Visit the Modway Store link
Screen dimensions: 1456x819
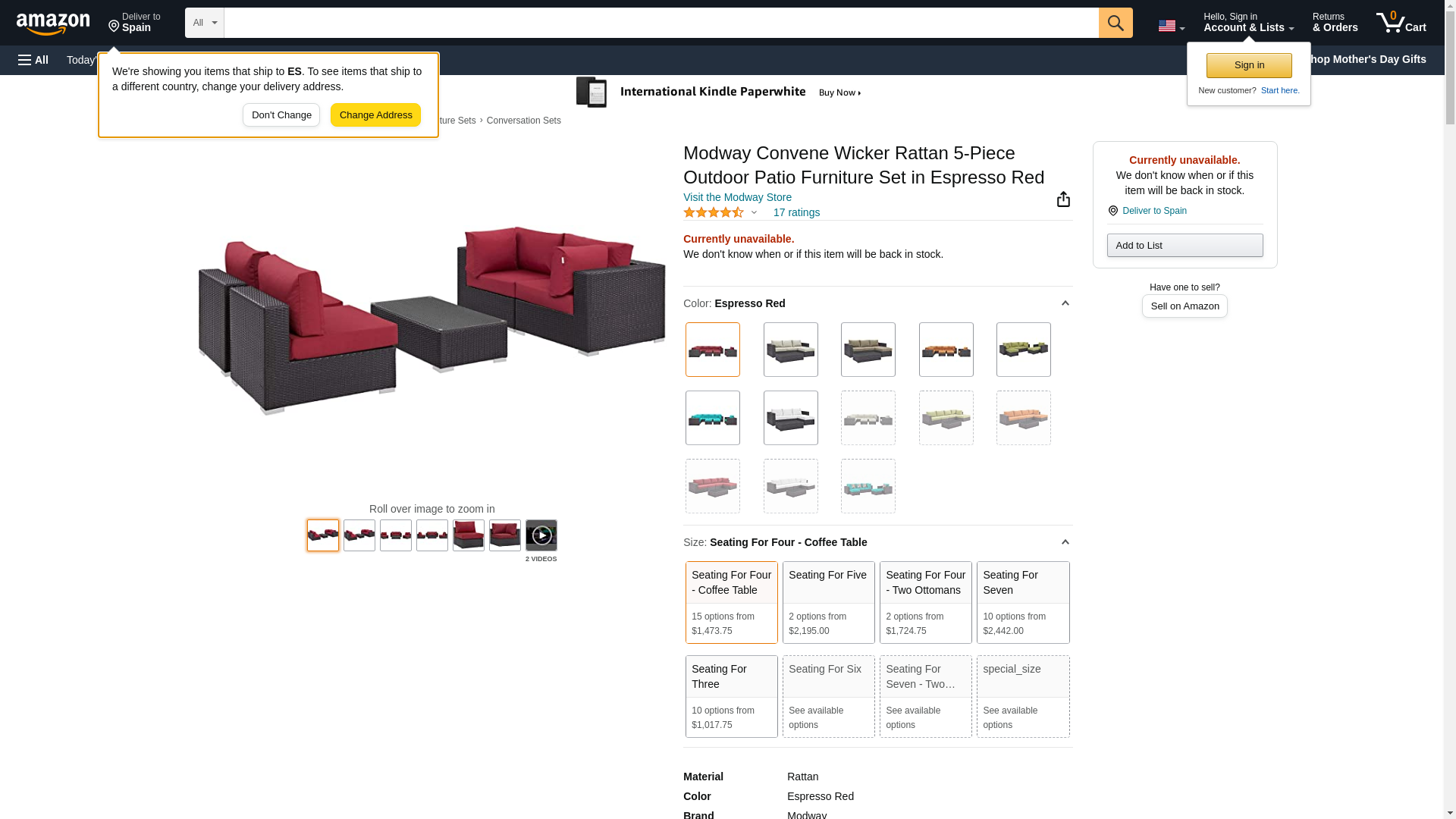pyautogui.click(x=737, y=197)
